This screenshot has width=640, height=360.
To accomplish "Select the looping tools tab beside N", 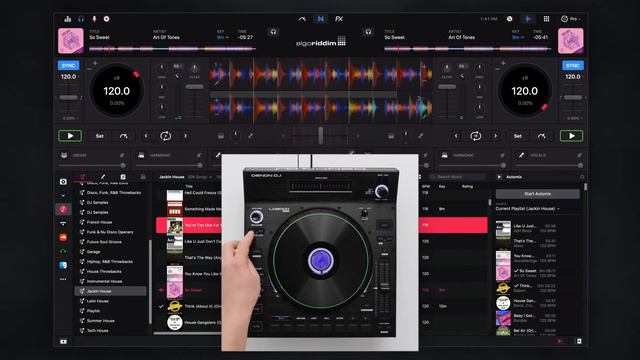I will tap(302, 19).
